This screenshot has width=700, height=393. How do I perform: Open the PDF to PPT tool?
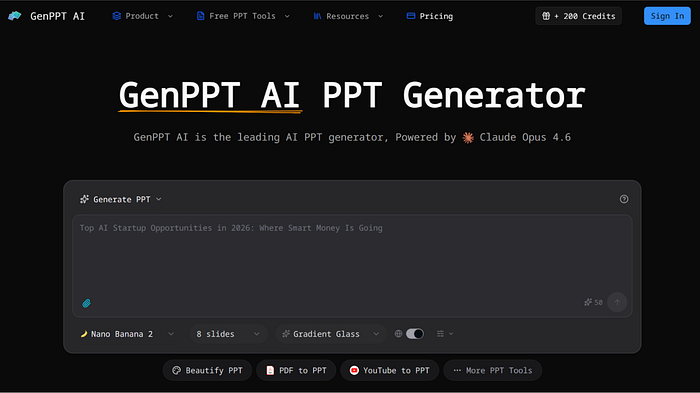(x=296, y=371)
